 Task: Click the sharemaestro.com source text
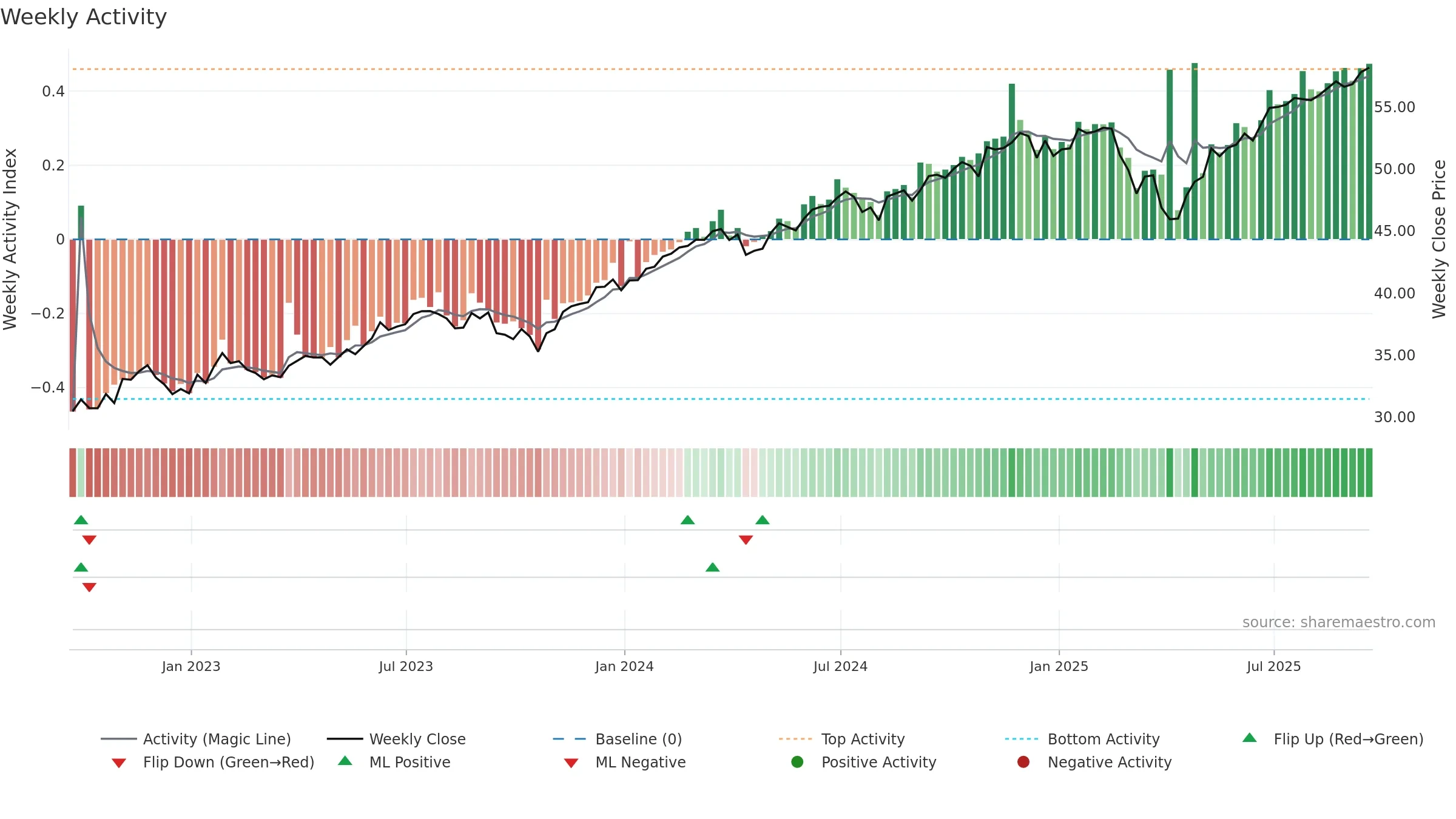pos(1339,622)
